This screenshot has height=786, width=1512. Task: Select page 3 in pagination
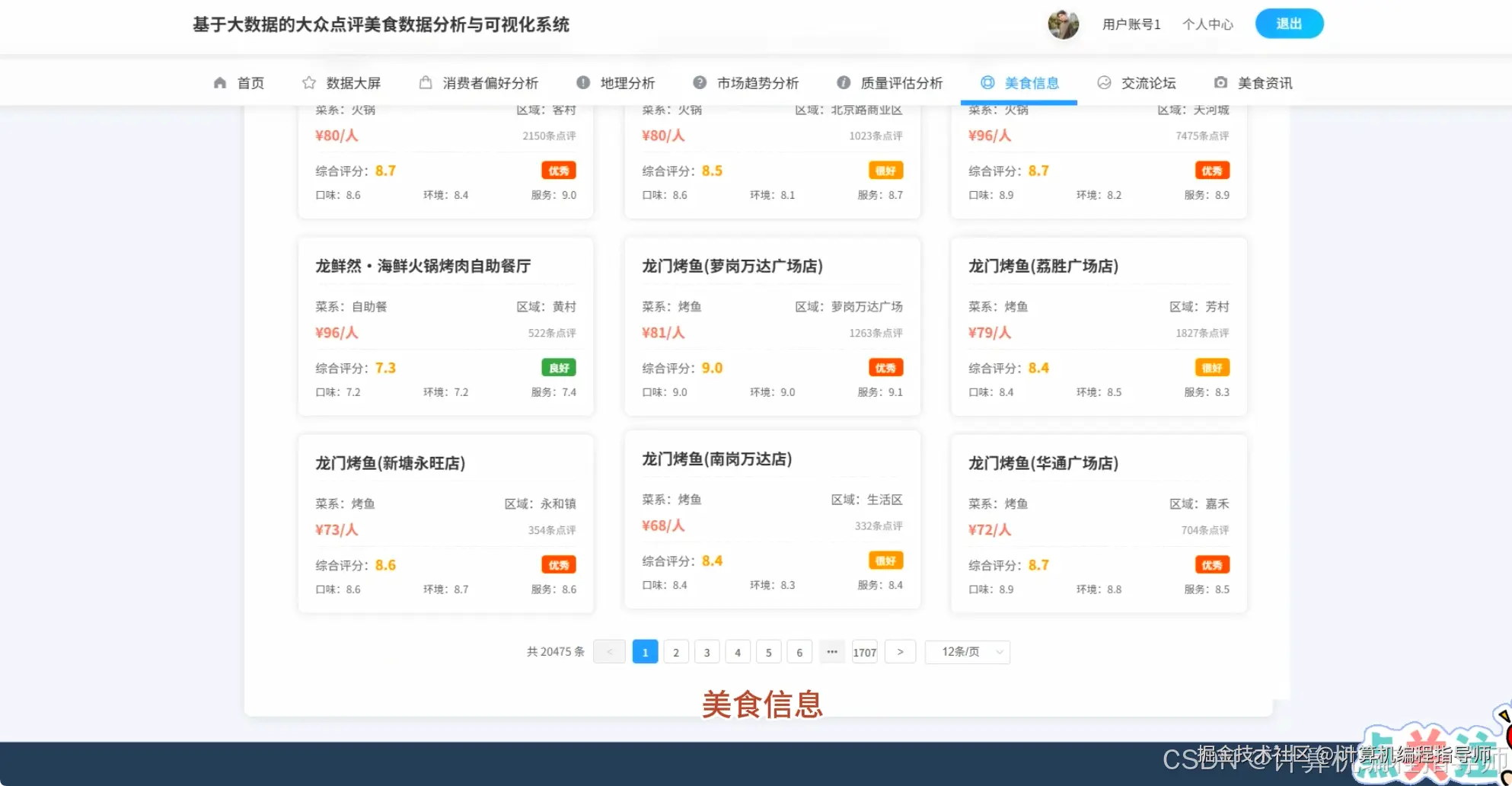tap(707, 652)
